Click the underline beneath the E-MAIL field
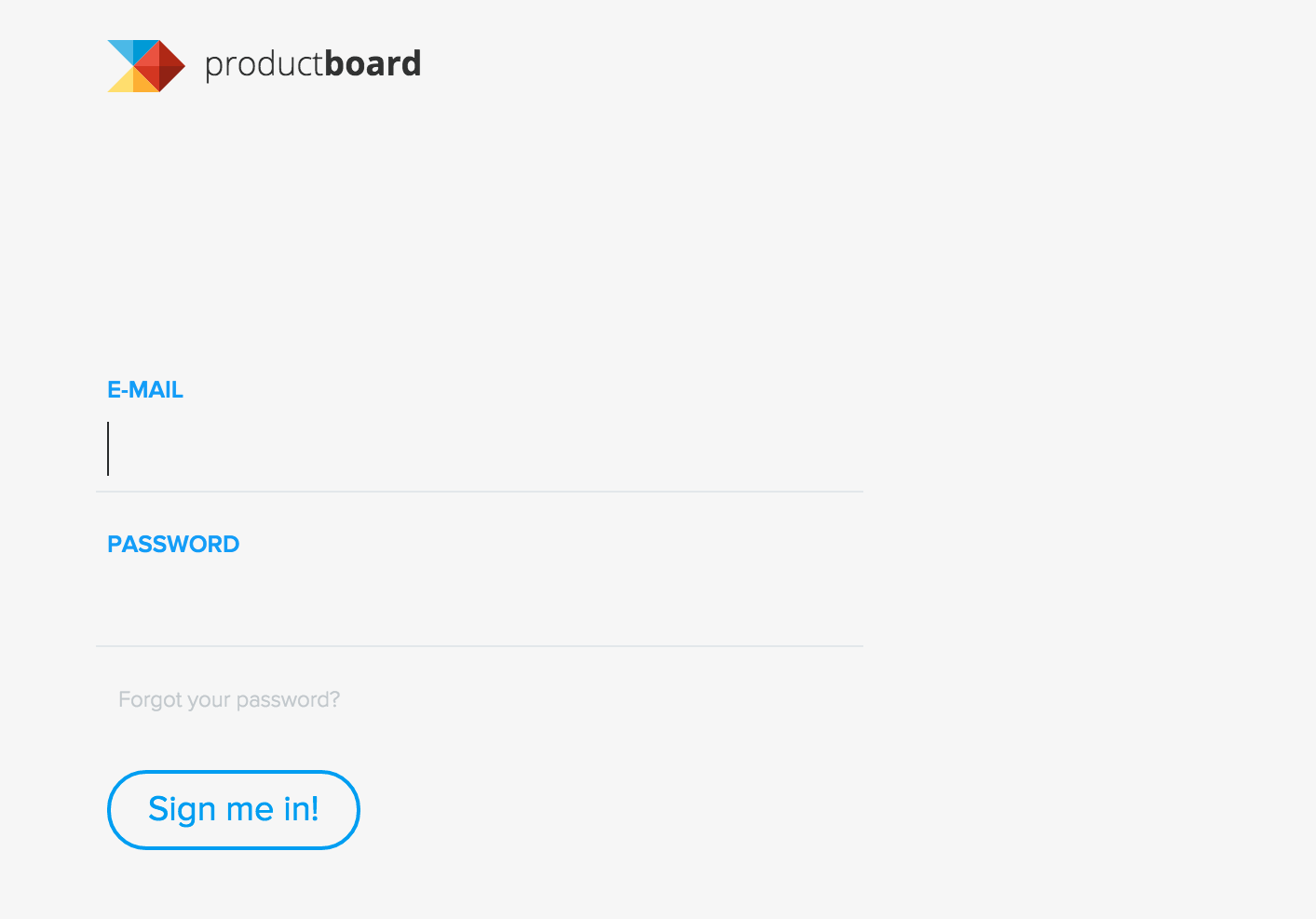This screenshot has height=919, width=1316. pyautogui.click(x=480, y=491)
